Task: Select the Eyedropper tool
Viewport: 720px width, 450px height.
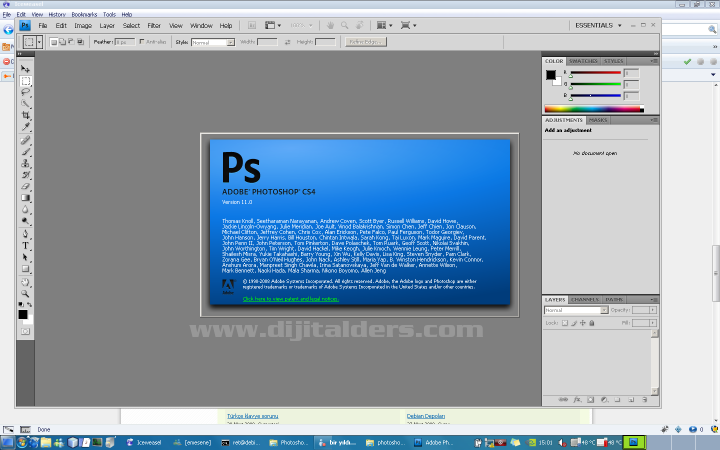Action: tap(25, 126)
